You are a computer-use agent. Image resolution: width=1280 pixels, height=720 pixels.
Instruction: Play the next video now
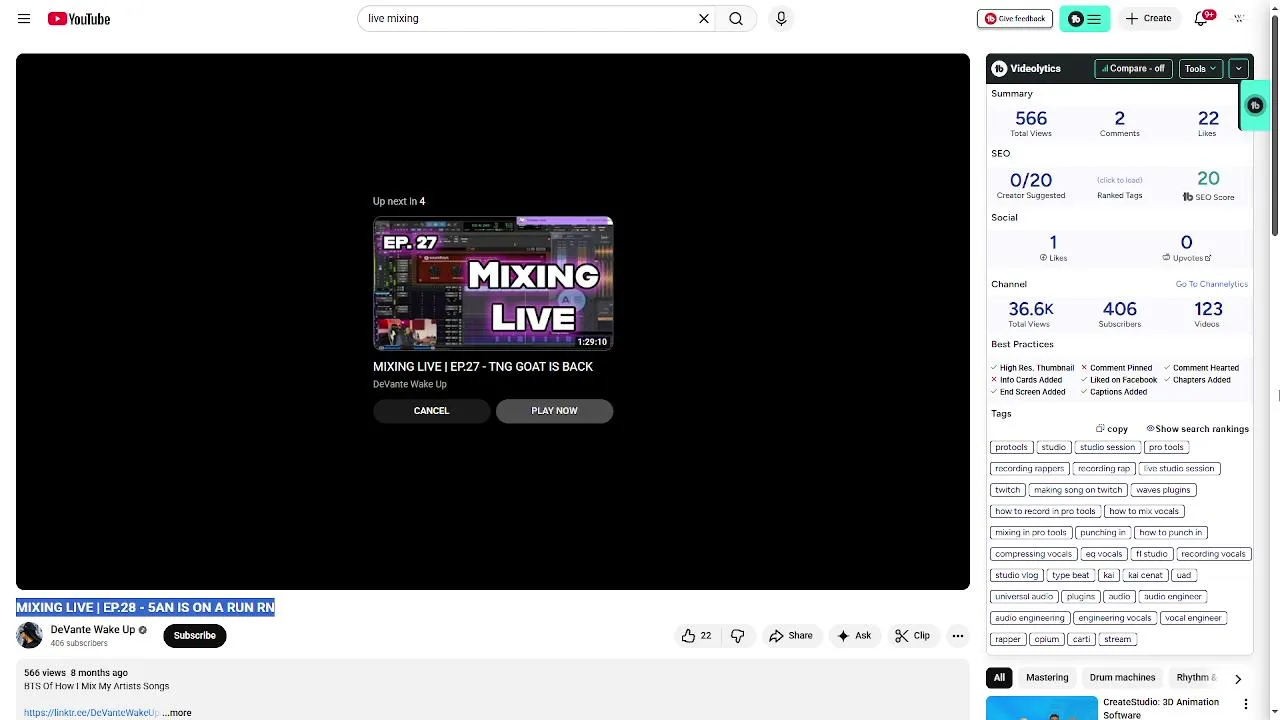click(x=554, y=411)
